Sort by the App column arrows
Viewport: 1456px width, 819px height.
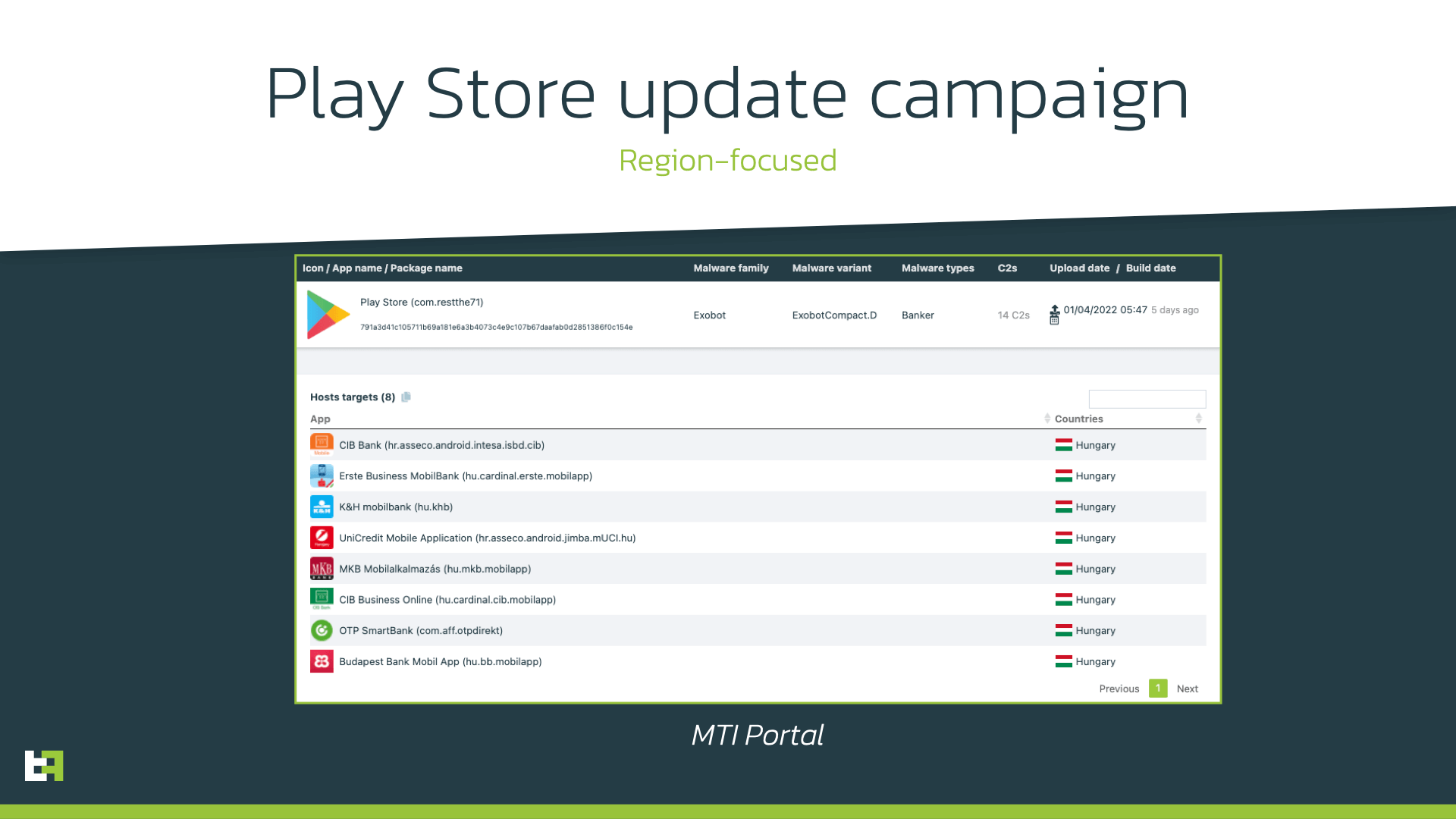[x=1046, y=419]
